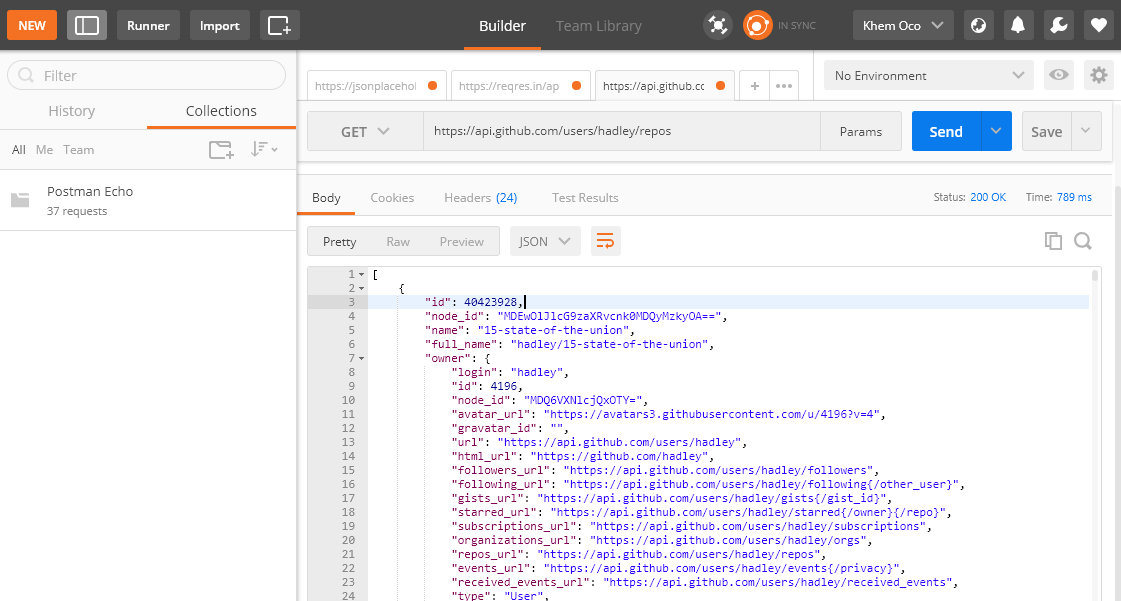
Task: Toggle the sidebar collapse icon beside NEW
Action: pos(86,25)
